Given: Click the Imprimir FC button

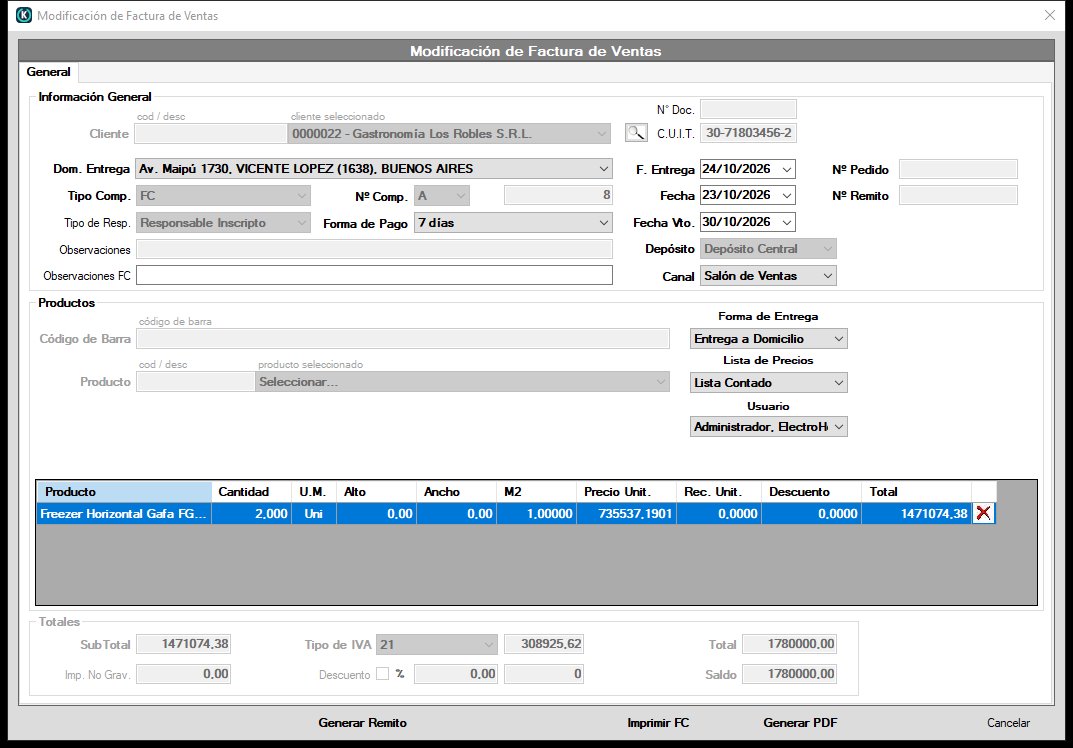Looking at the screenshot, I should [658, 723].
